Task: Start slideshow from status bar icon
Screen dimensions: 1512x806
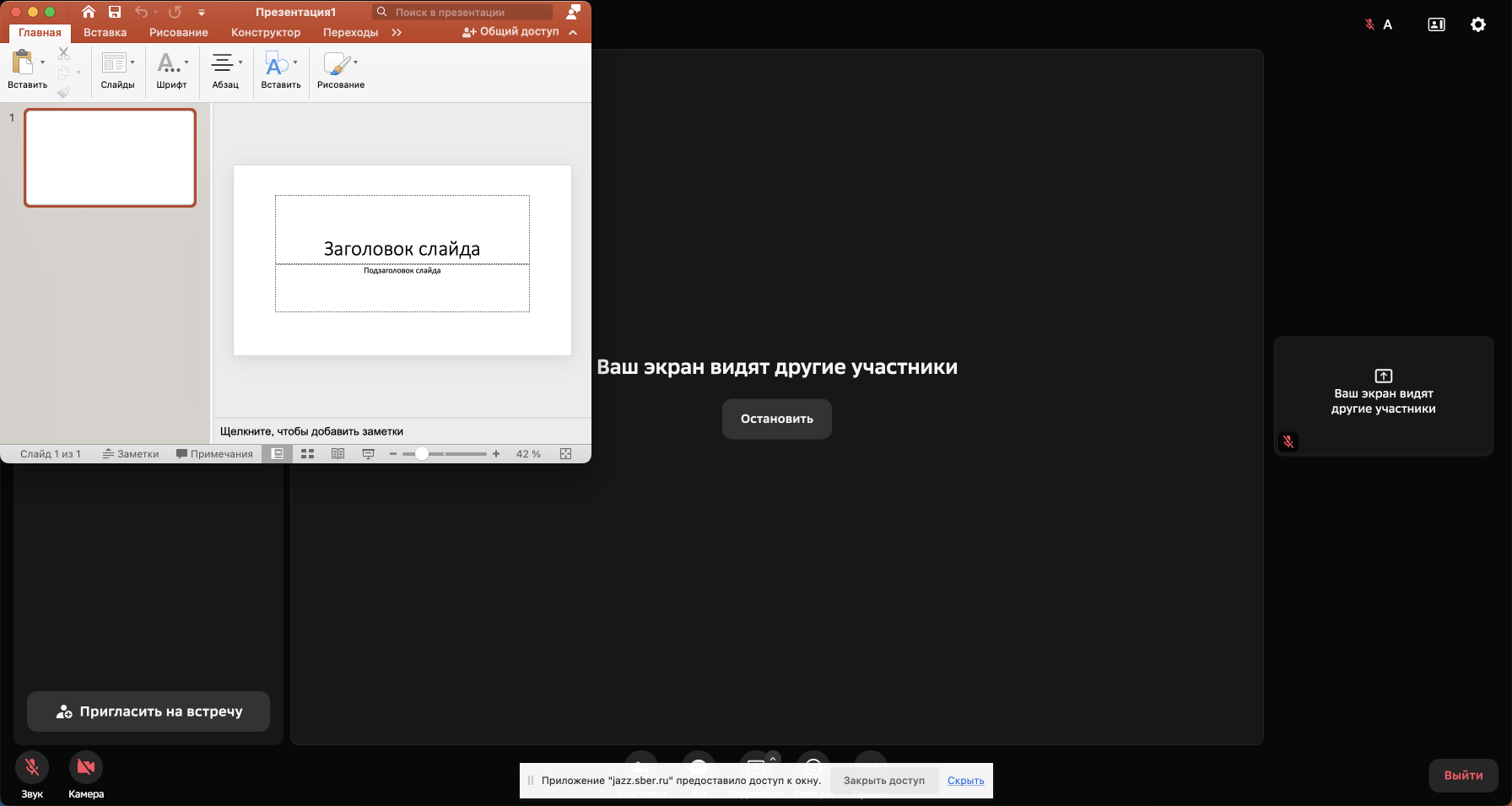Action: (x=368, y=454)
